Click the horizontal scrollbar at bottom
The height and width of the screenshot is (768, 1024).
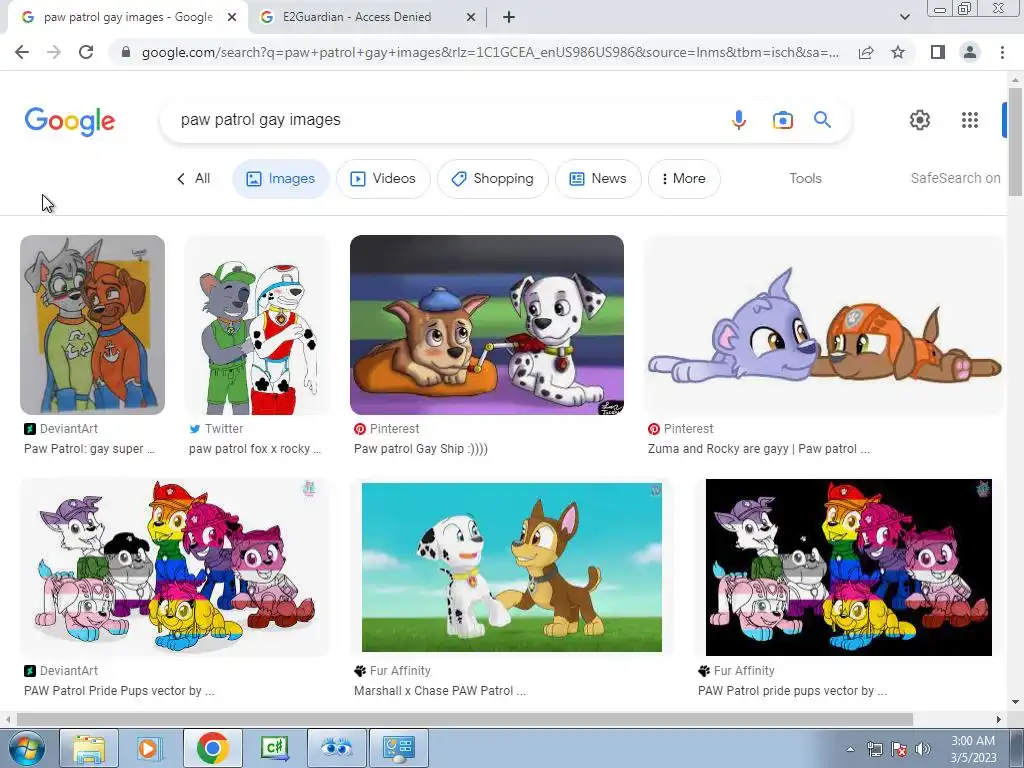[464, 719]
